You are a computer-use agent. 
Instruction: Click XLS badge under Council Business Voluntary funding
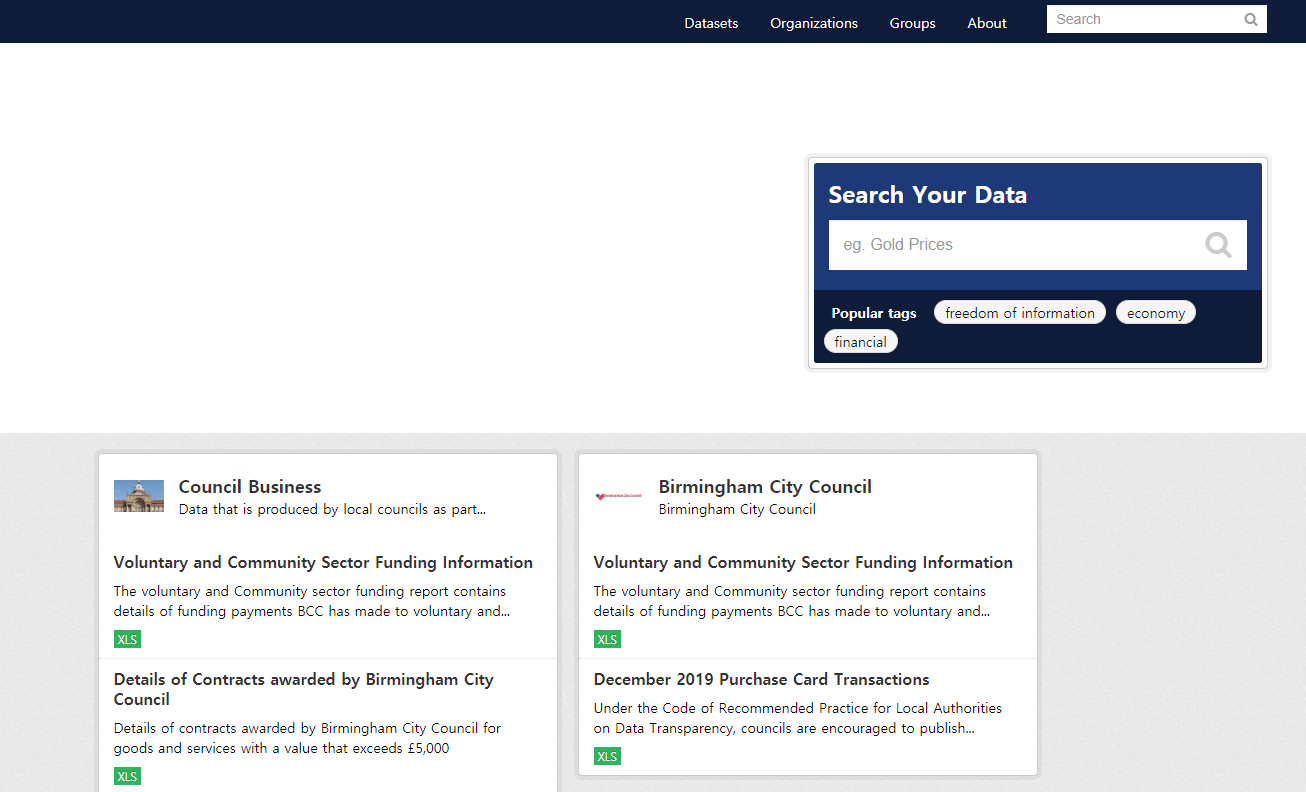pyautogui.click(x=127, y=639)
